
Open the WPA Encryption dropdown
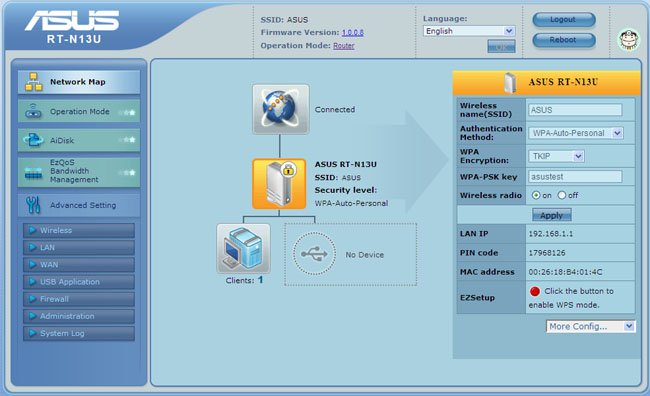(x=556, y=156)
